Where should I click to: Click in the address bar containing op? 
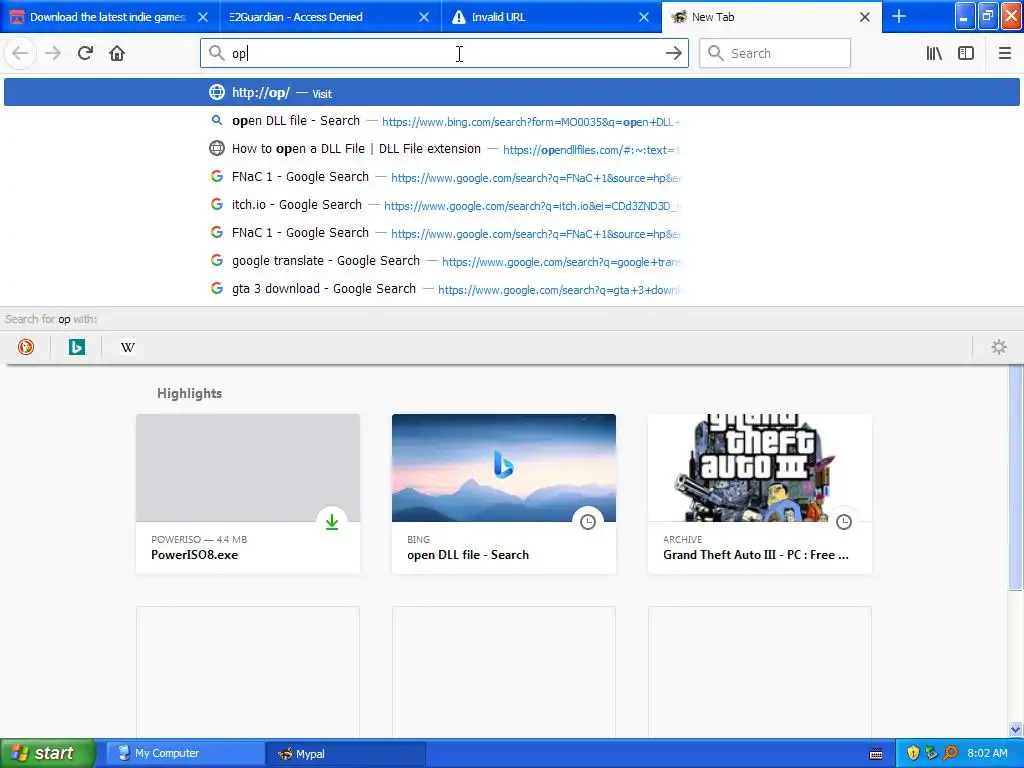pos(444,53)
